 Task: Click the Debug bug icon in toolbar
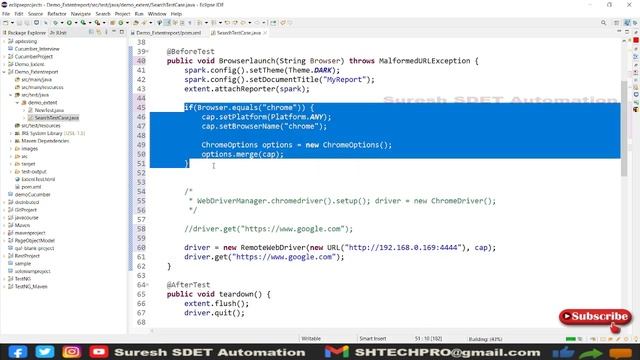(x=56, y=23)
